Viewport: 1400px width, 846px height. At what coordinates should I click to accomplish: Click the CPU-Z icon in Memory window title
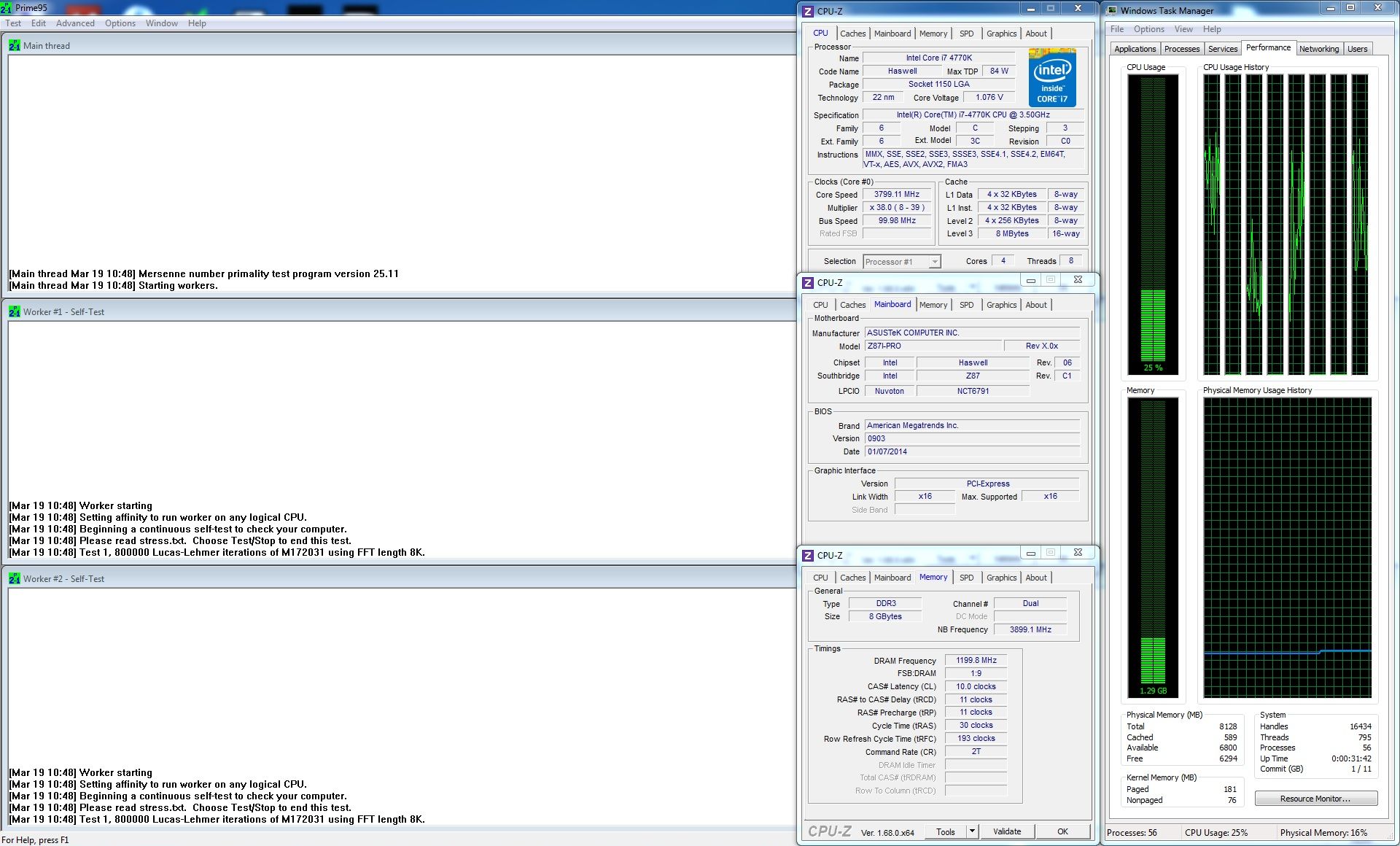tap(808, 556)
